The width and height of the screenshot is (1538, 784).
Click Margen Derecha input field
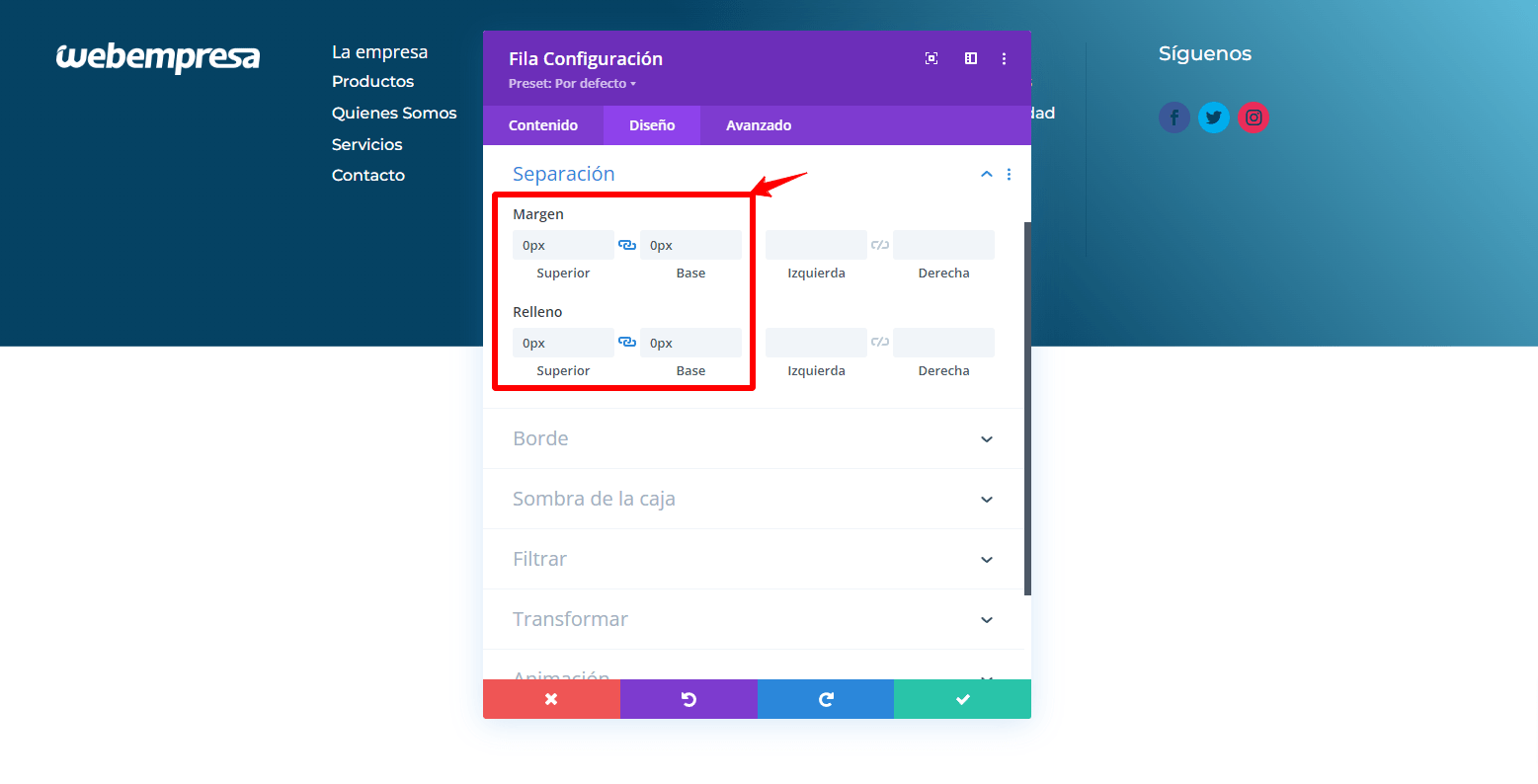(943, 245)
